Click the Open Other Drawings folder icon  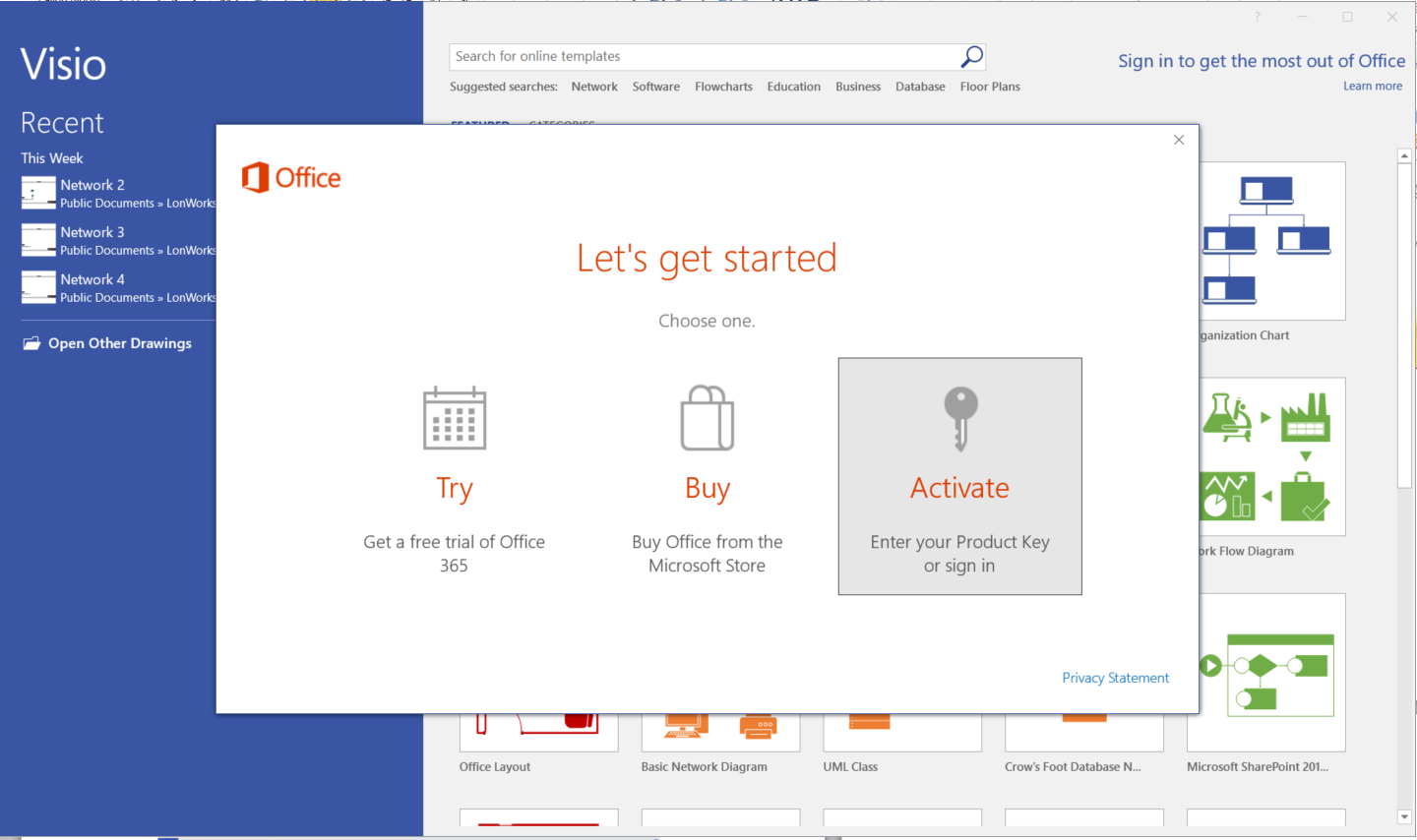pos(31,343)
